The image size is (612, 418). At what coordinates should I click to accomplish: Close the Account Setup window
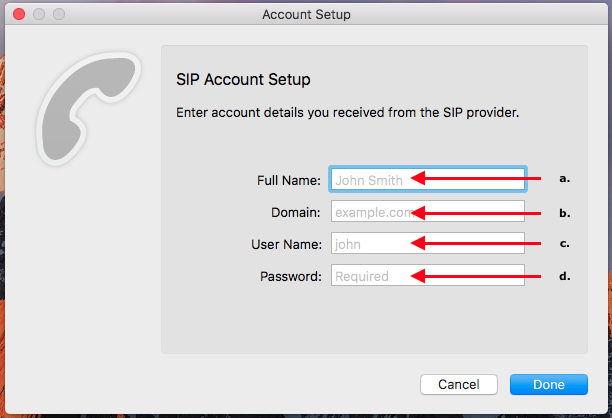(20, 15)
